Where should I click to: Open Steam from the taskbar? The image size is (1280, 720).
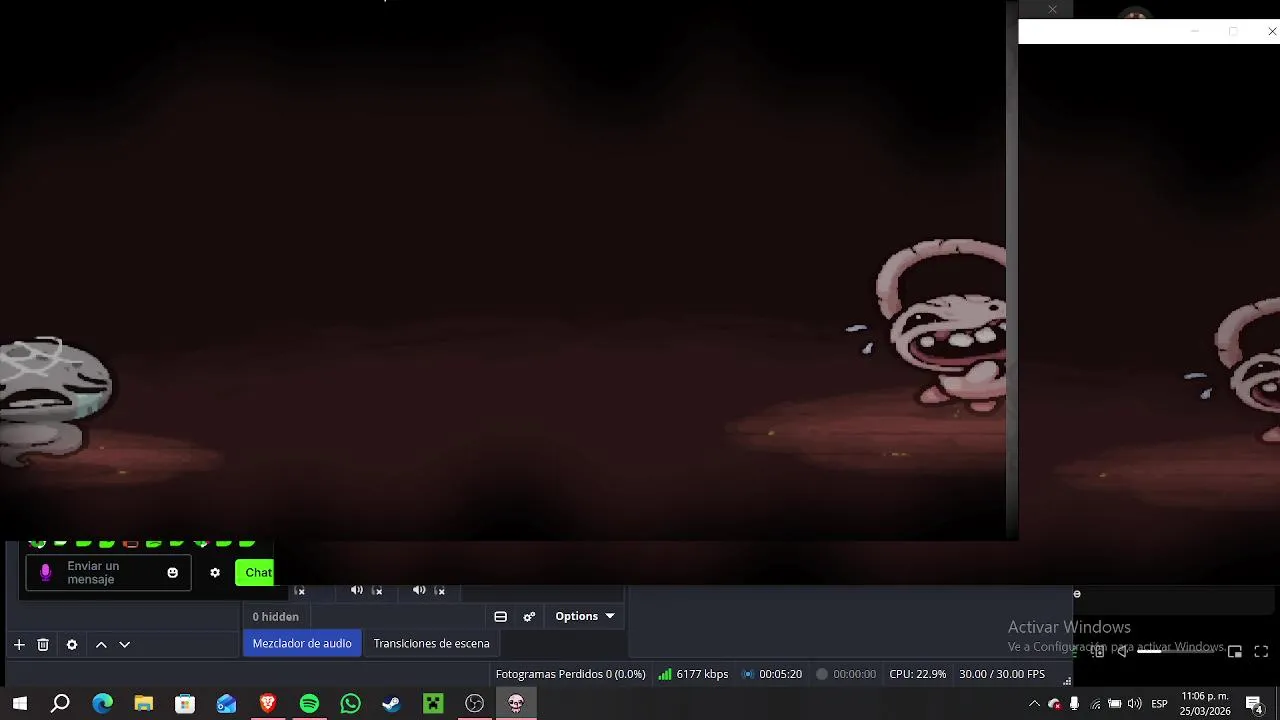click(x=391, y=704)
